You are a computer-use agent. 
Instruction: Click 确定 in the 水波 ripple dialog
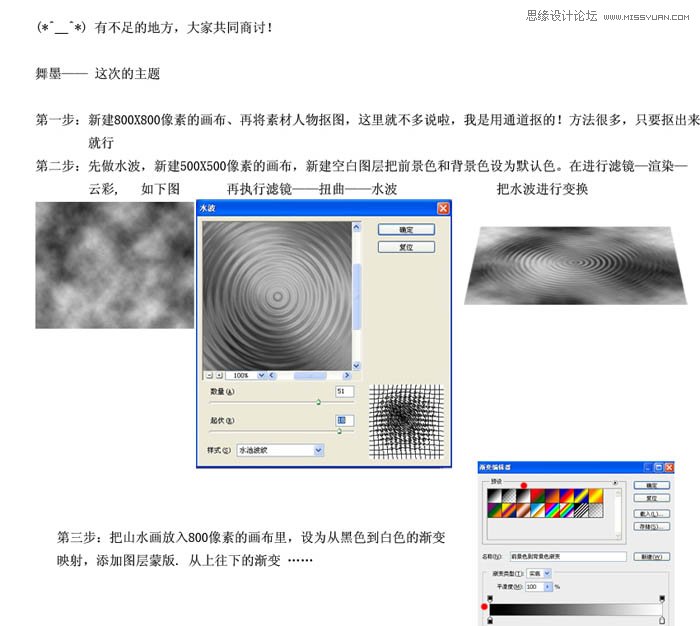[x=404, y=229]
